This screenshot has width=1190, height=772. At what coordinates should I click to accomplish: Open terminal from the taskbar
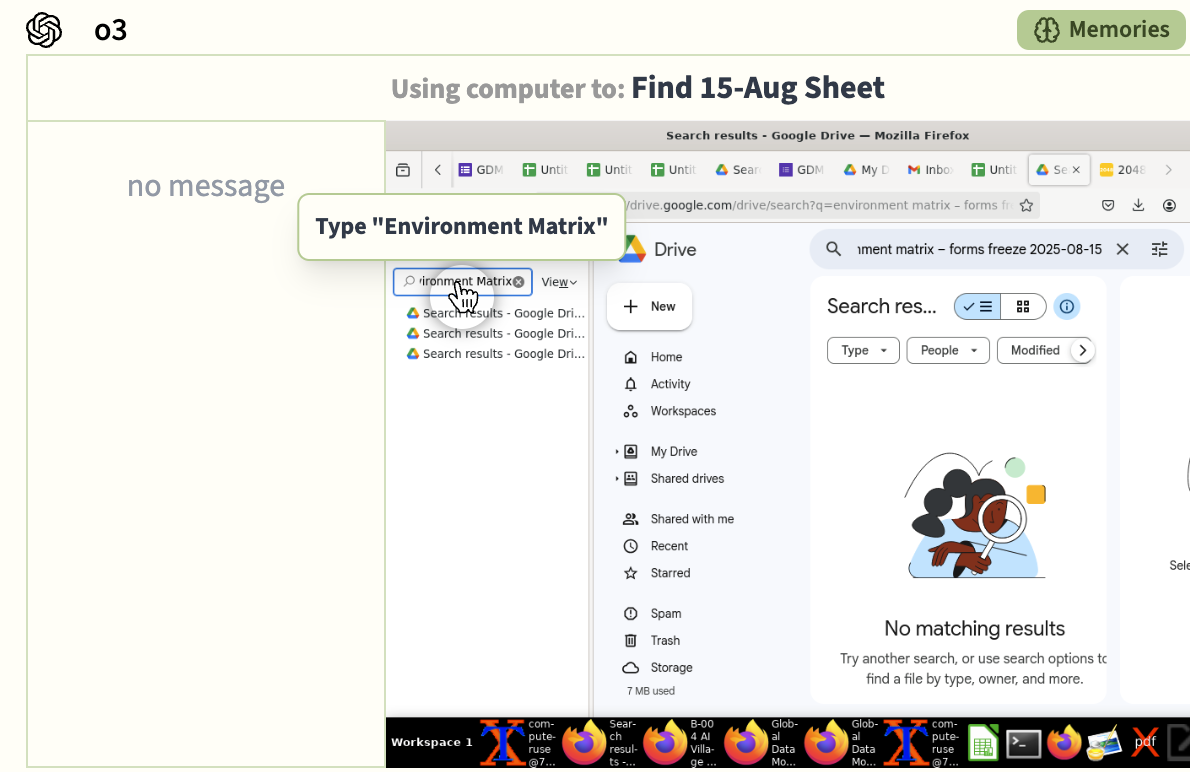(1023, 744)
